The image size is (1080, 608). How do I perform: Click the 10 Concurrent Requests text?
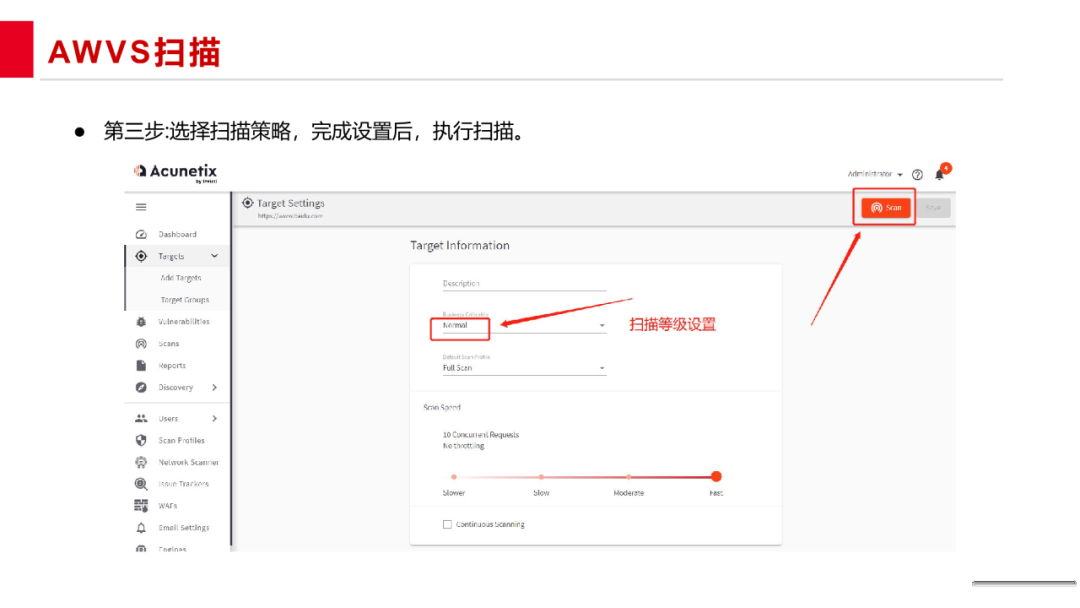pos(481,435)
